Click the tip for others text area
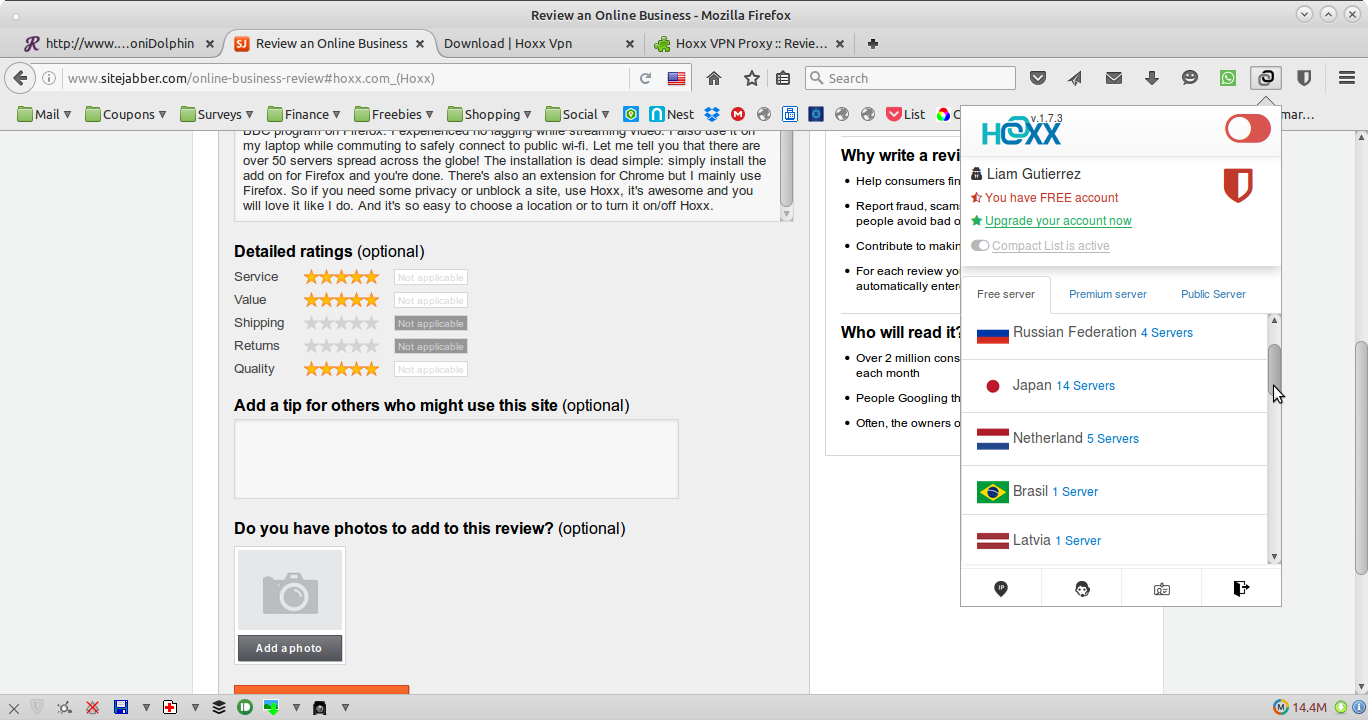 456,459
